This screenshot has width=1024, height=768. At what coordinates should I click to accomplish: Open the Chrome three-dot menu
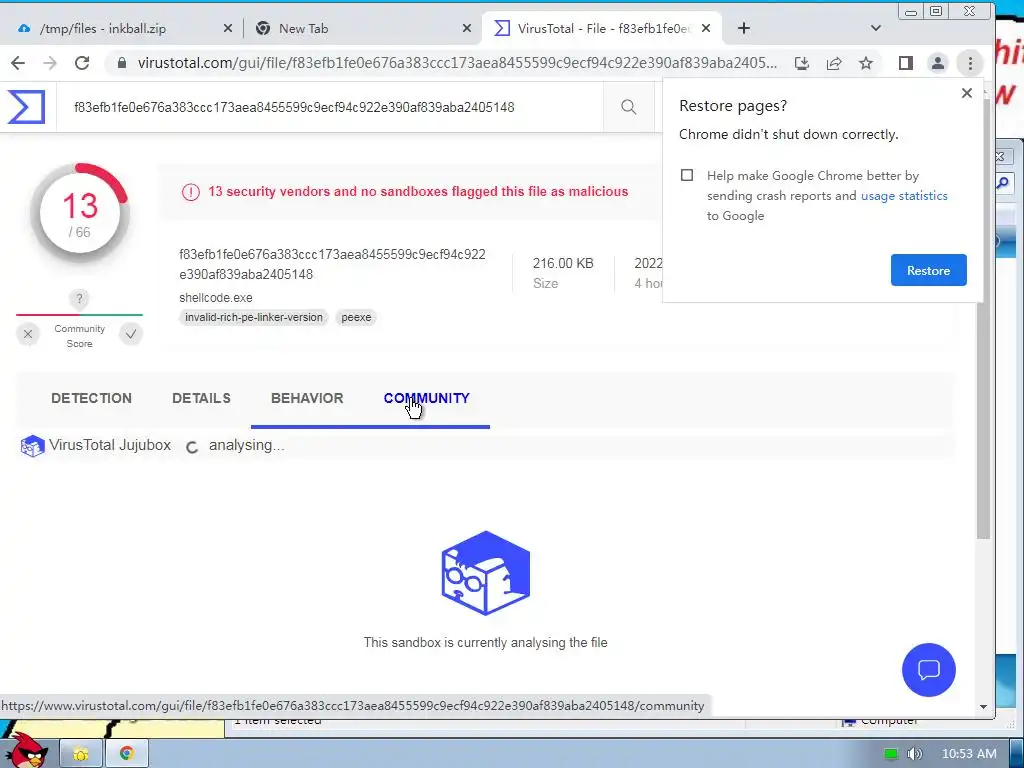point(970,63)
